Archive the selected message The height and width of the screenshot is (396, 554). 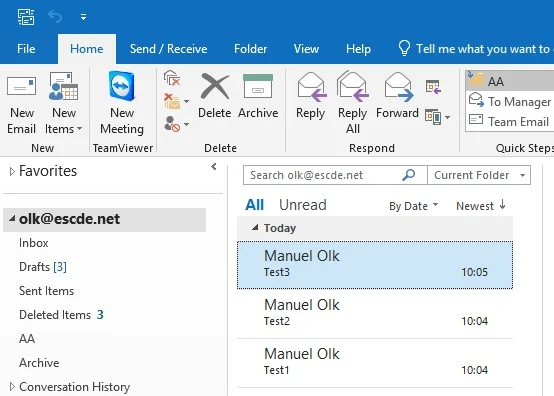(258, 95)
